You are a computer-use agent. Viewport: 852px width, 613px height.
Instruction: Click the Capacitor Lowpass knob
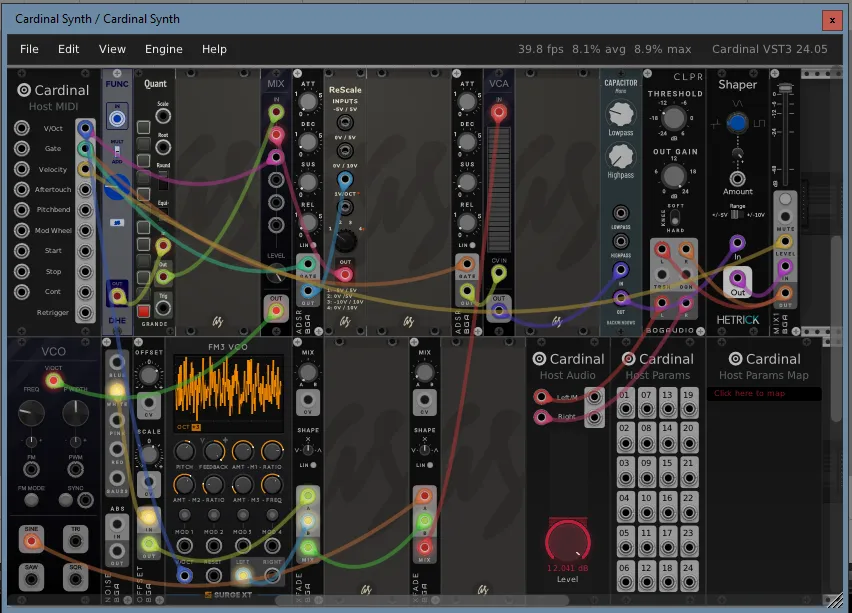click(621, 114)
